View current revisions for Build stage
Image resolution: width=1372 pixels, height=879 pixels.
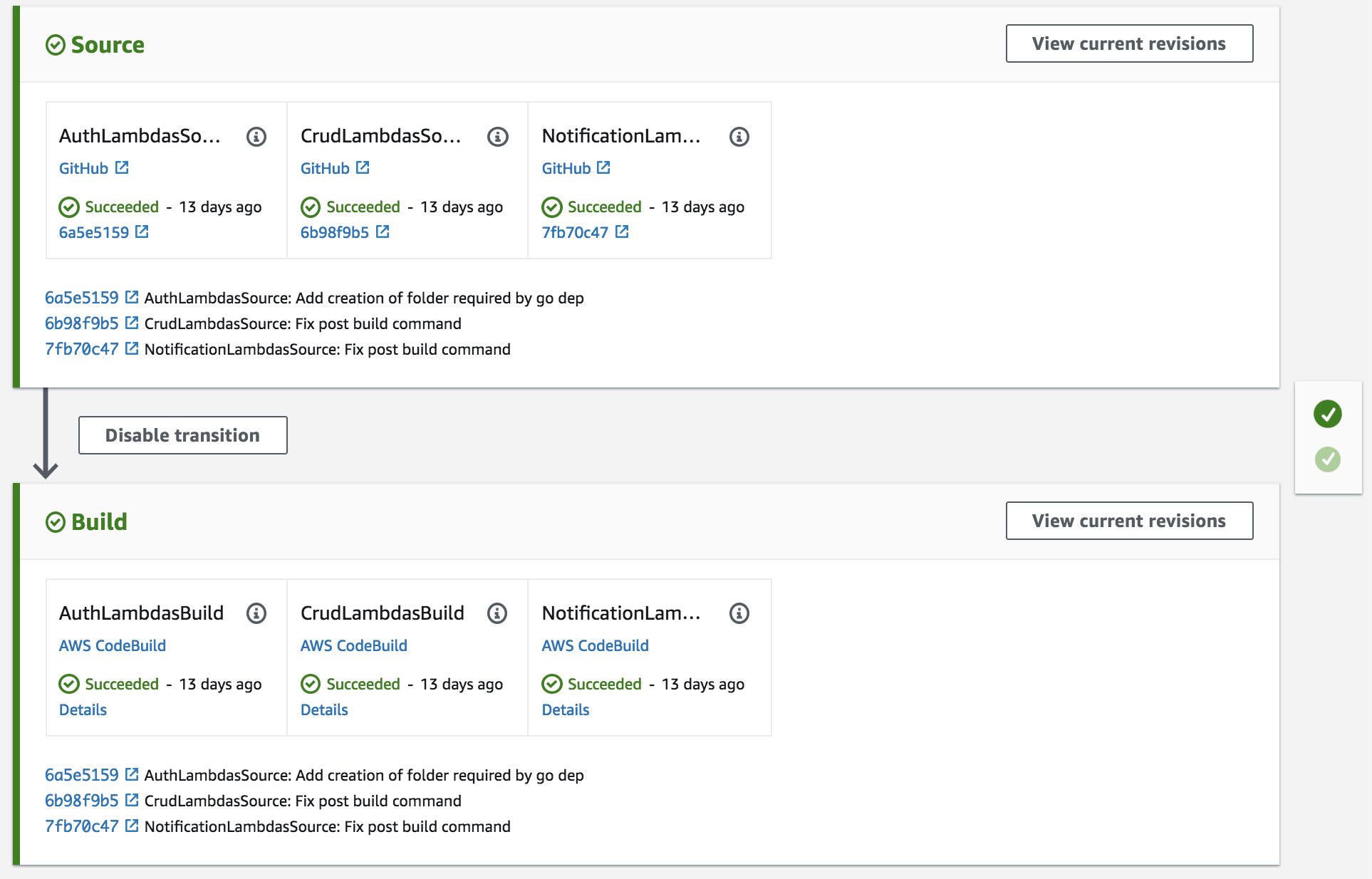[1128, 521]
